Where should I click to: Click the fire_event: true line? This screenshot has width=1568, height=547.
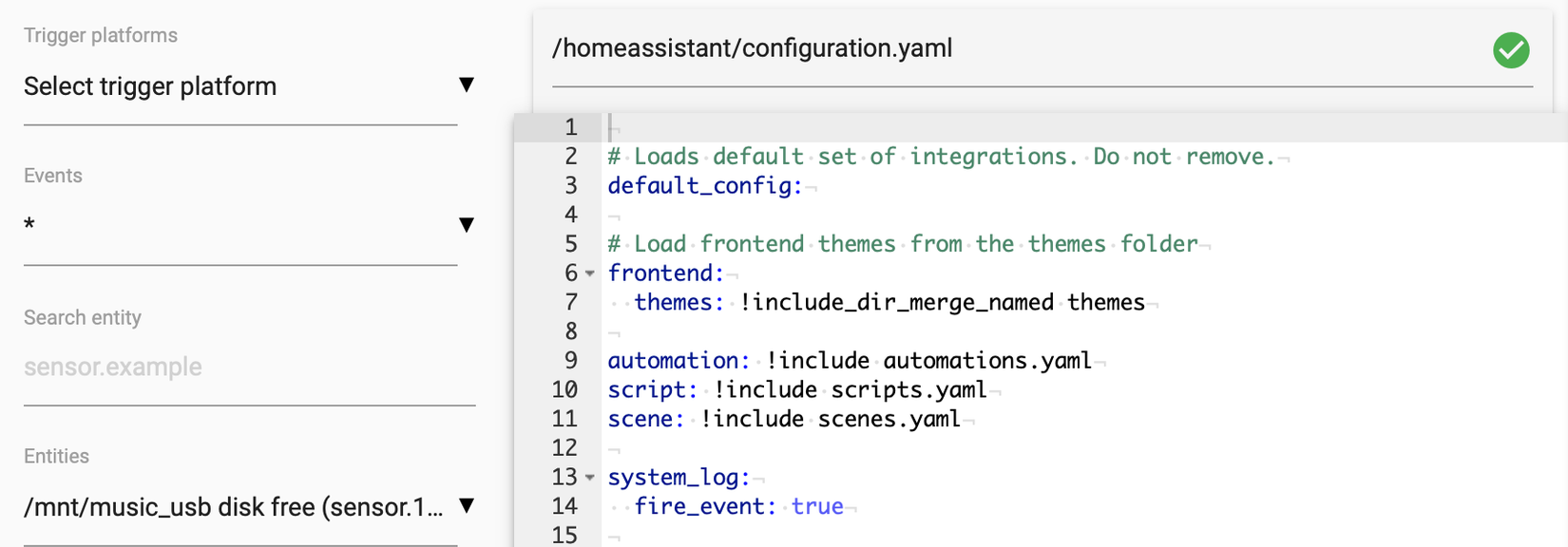738,507
